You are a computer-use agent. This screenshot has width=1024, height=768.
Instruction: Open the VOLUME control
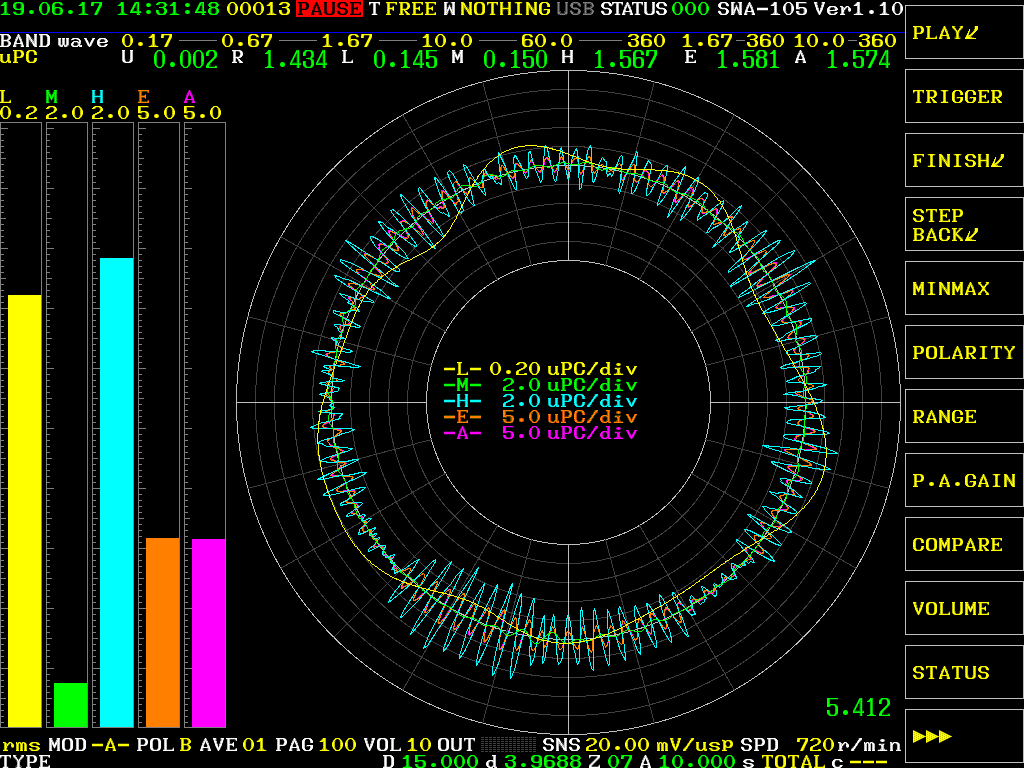point(964,609)
